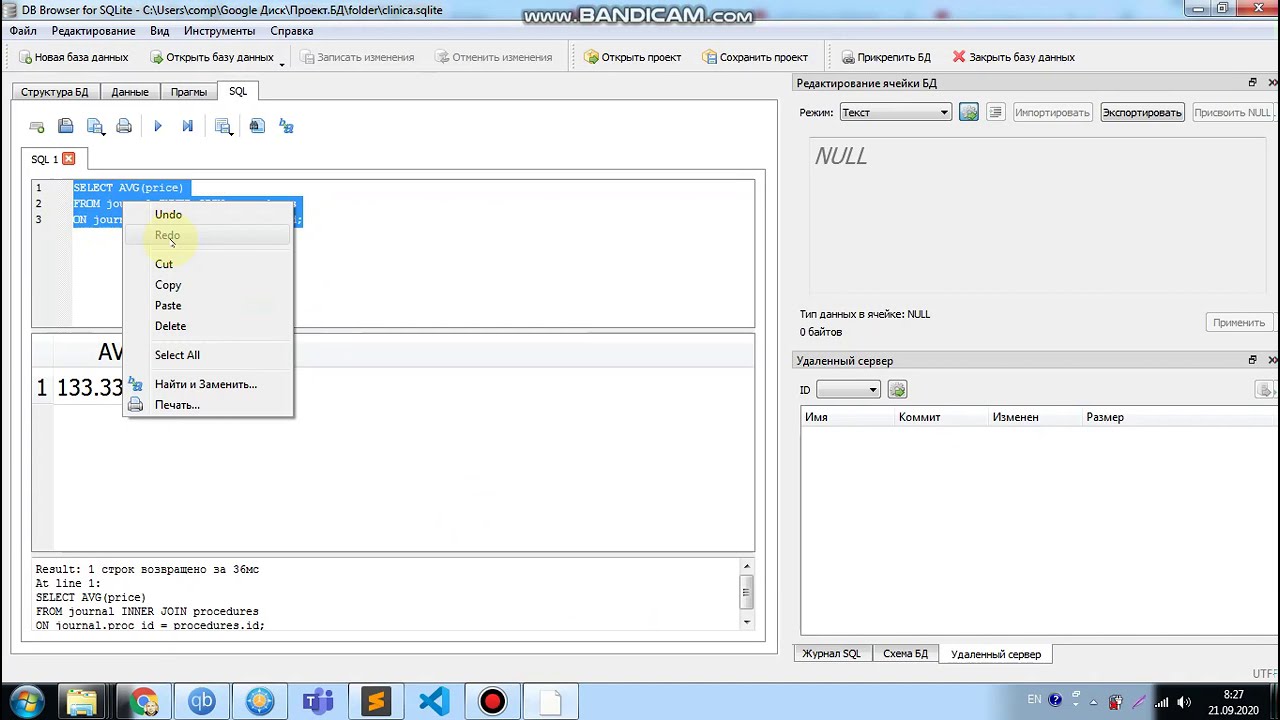1280x720 pixels.
Task: Open qBittorrent from the taskbar
Action: click(202, 701)
